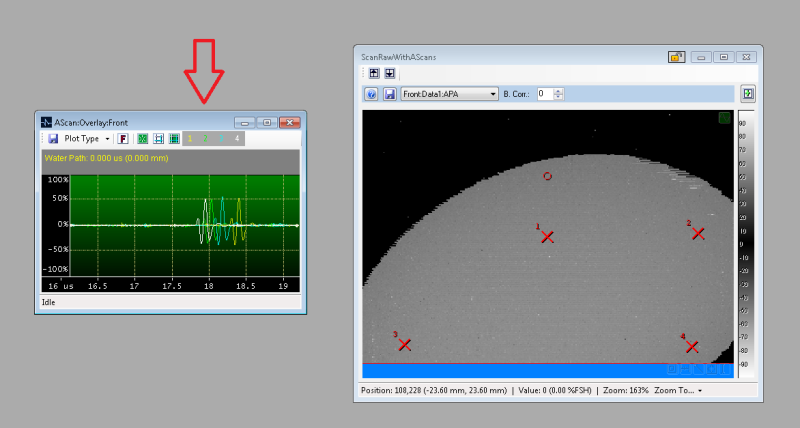This screenshot has width=800, height=428.
Task: Close the ScanRawWithAScans window
Action: (746, 57)
